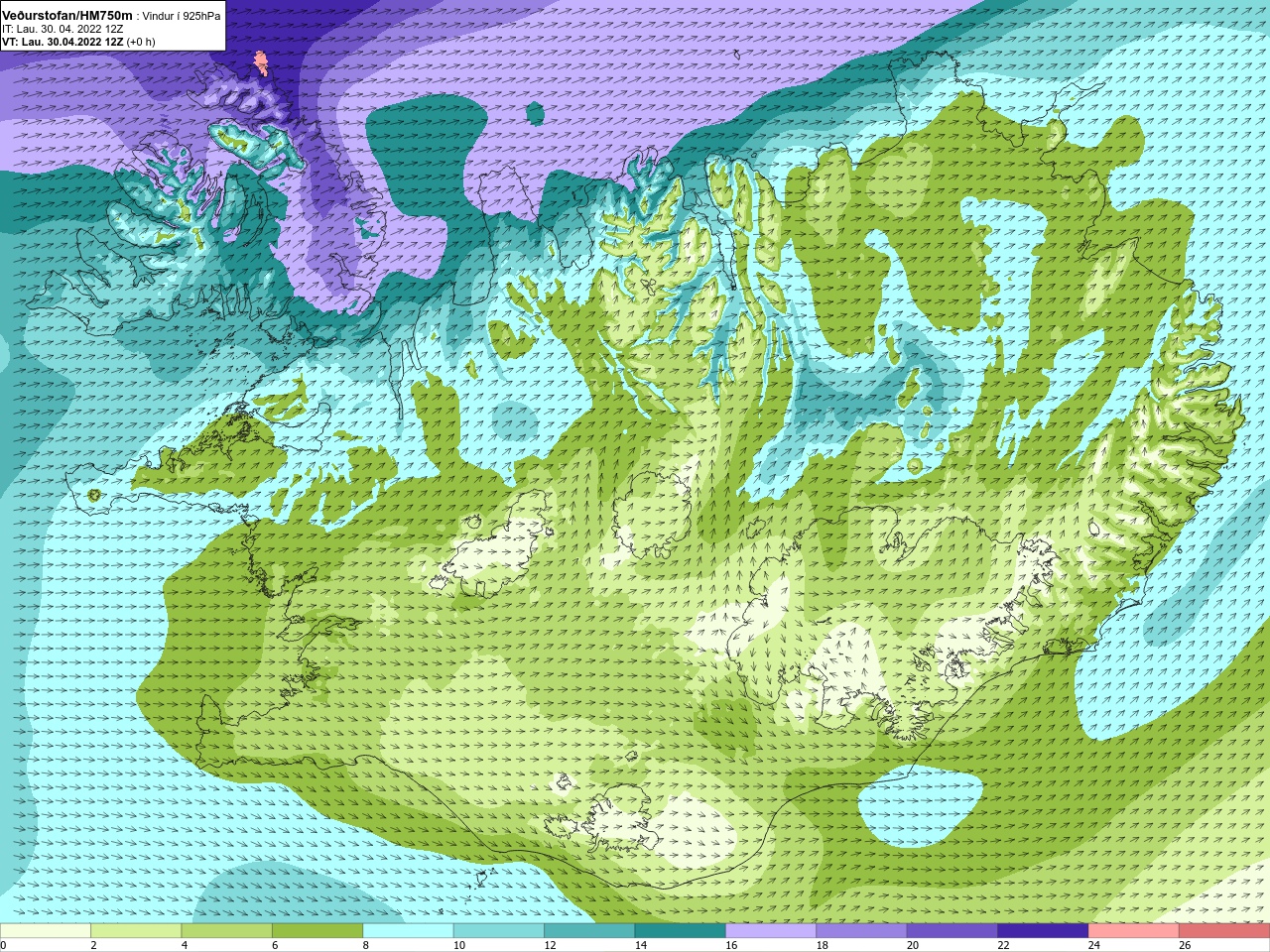
Task: Click the dark indigo 22–24 legend swatch
Action: point(1043,931)
